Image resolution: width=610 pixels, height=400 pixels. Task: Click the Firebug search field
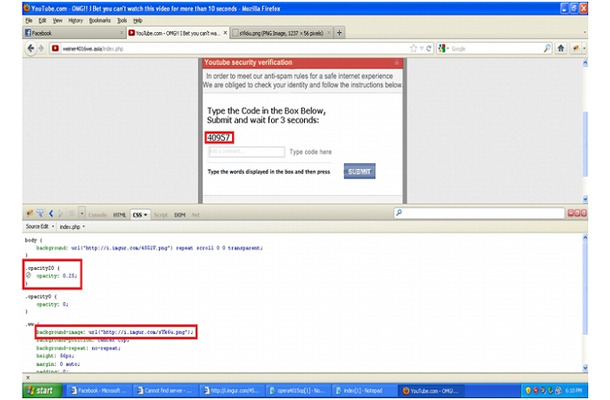(x=479, y=213)
